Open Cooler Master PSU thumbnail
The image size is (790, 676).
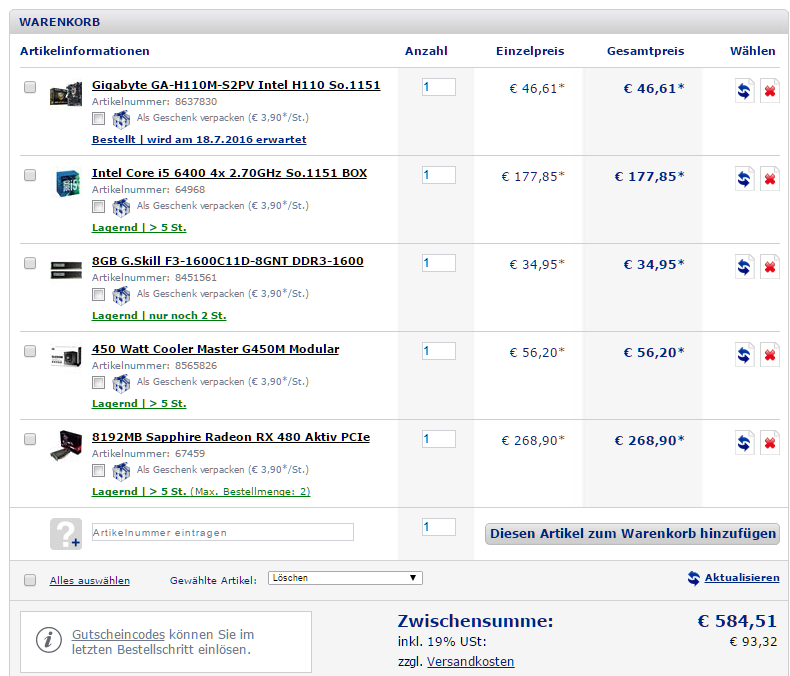(x=66, y=357)
